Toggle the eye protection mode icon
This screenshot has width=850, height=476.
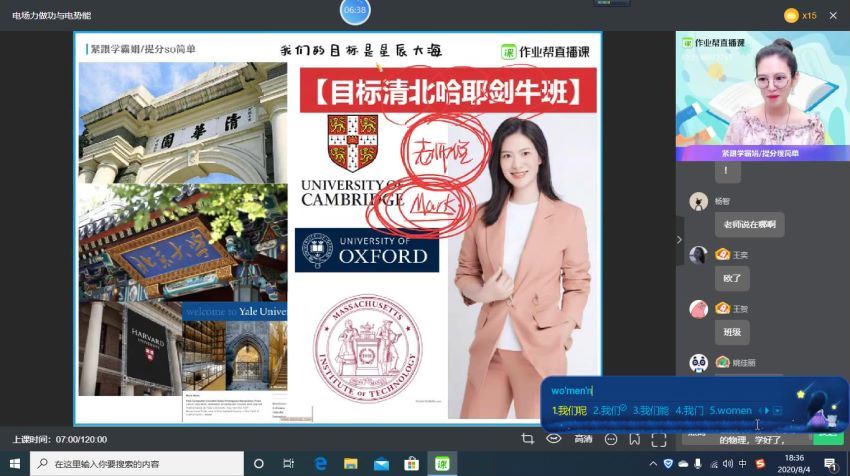553,439
